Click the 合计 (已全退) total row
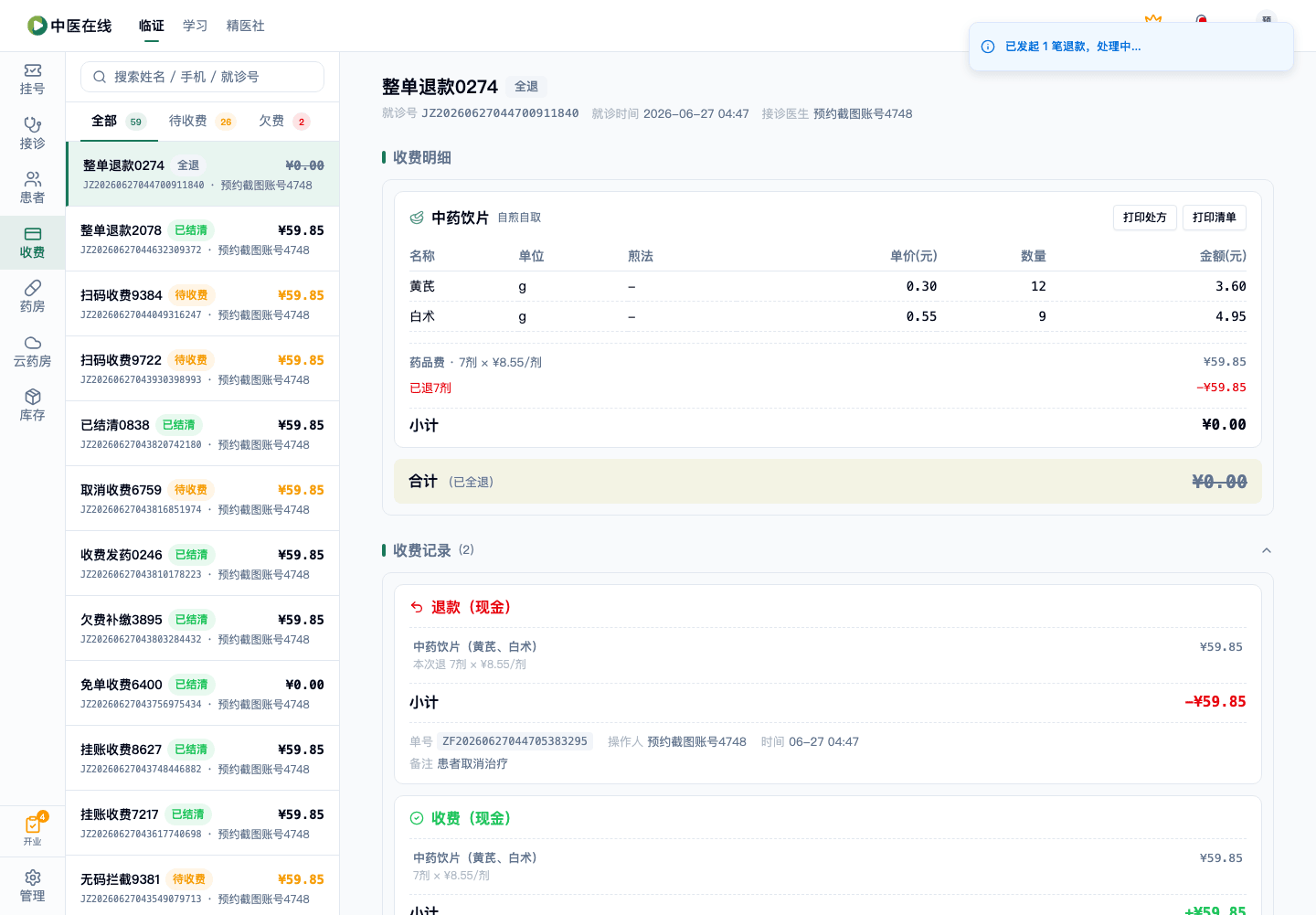The height and width of the screenshot is (915, 1316). [x=828, y=481]
